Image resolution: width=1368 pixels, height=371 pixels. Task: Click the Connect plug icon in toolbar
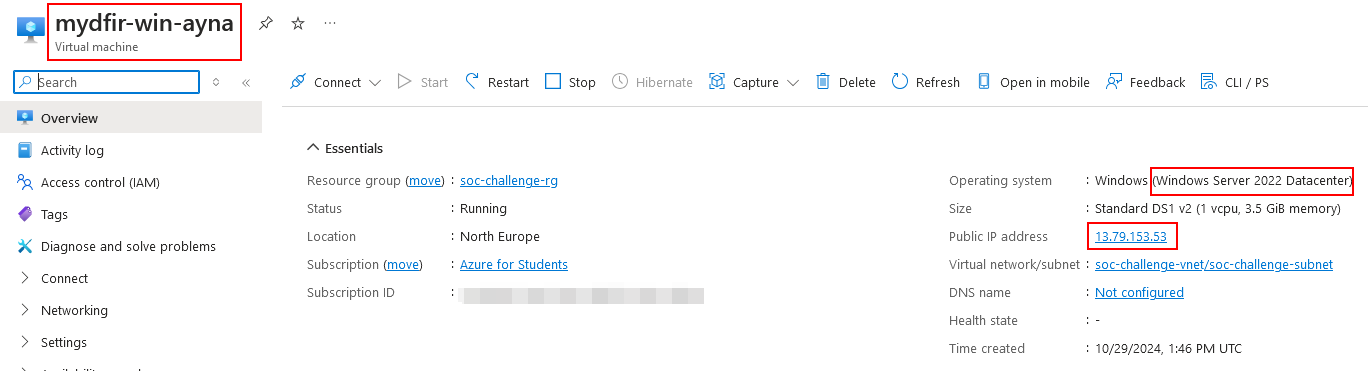(x=298, y=82)
